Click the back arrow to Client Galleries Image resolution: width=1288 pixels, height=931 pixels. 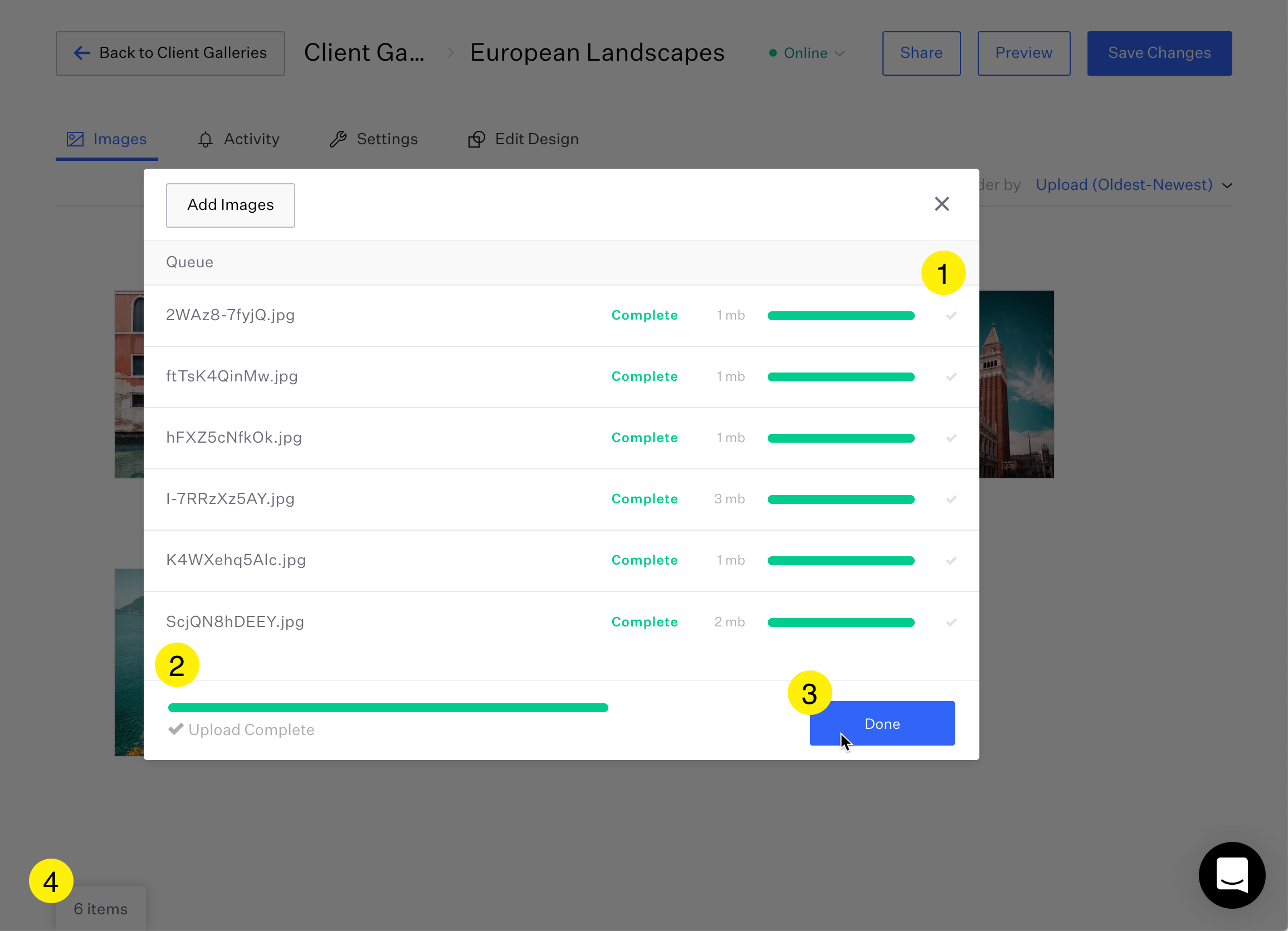82,53
